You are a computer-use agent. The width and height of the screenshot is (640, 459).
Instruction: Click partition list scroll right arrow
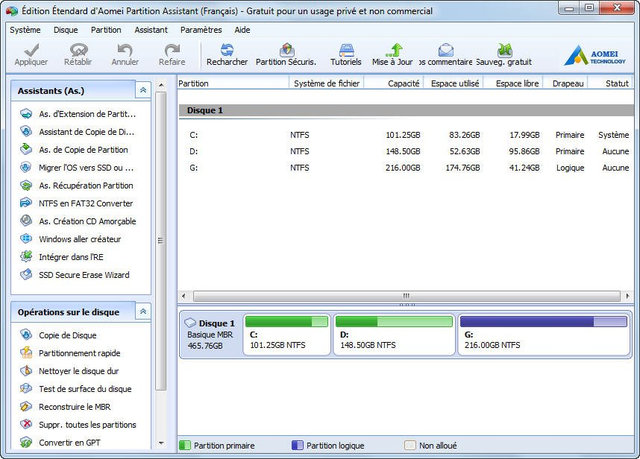(627, 296)
